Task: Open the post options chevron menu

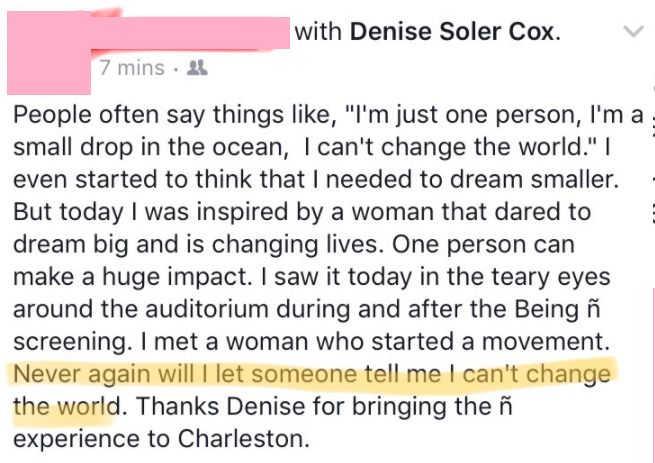Action: pyautogui.click(x=632, y=32)
